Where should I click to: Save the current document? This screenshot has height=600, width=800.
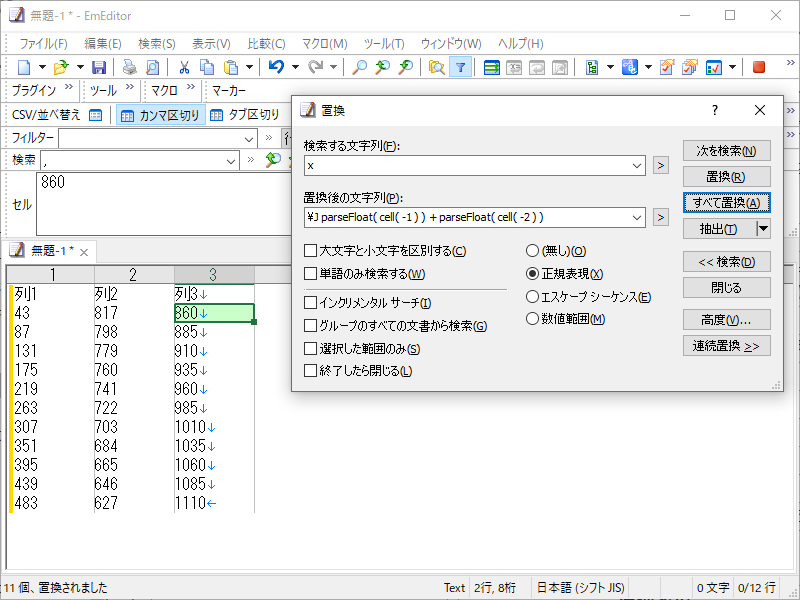click(100, 67)
